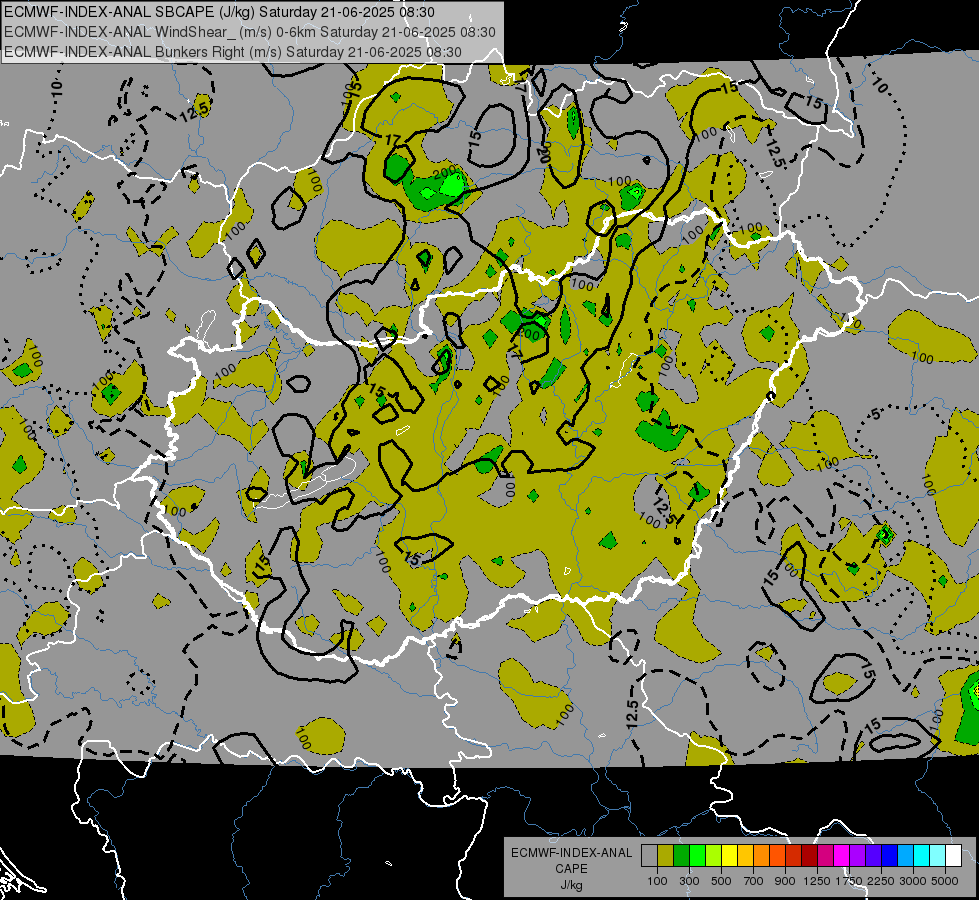Click the olive swatch in CAPE legend
The height and width of the screenshot is (900, 979).
tap(666, 856)
